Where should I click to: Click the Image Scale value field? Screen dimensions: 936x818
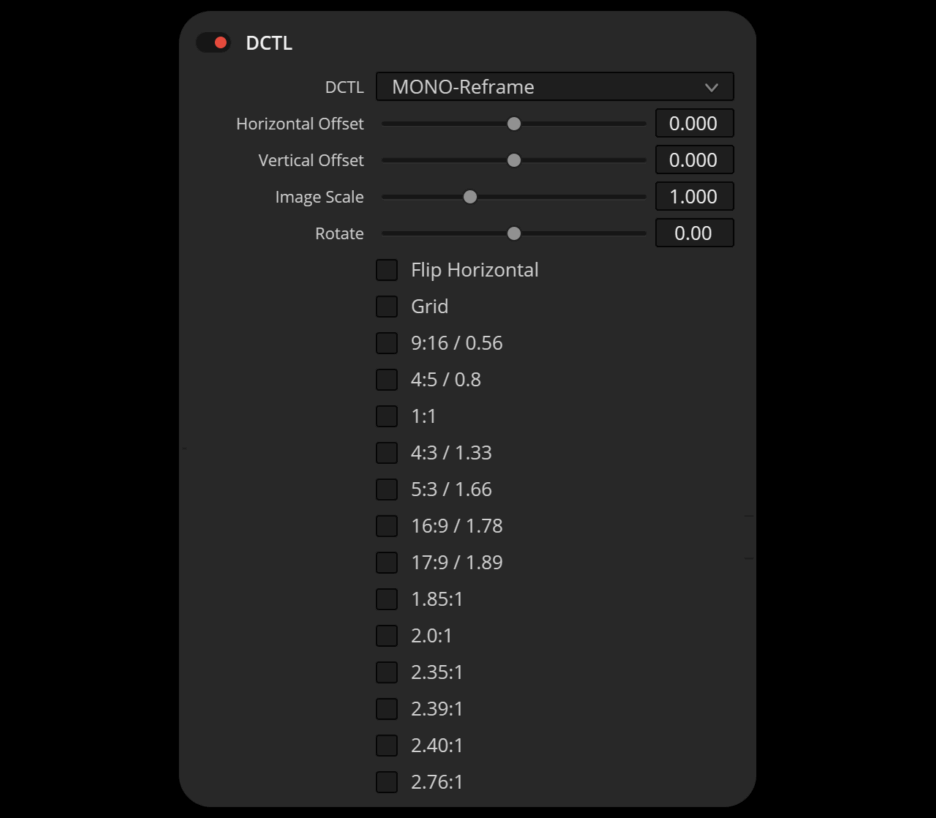click(x=694, y=197)
